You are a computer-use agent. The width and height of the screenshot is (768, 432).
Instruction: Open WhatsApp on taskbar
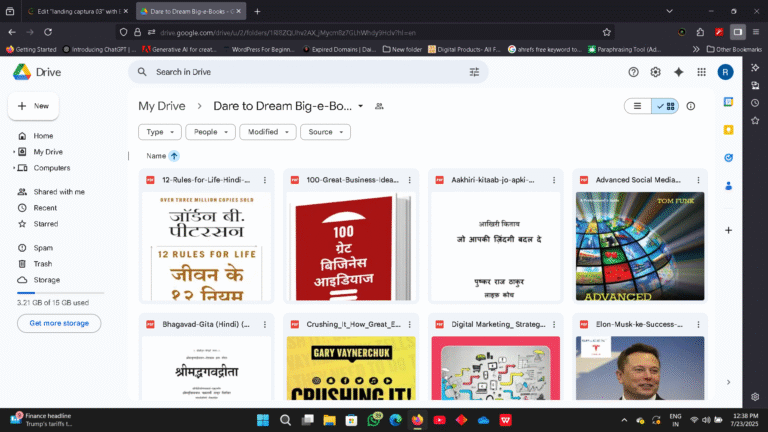point(374,420)
